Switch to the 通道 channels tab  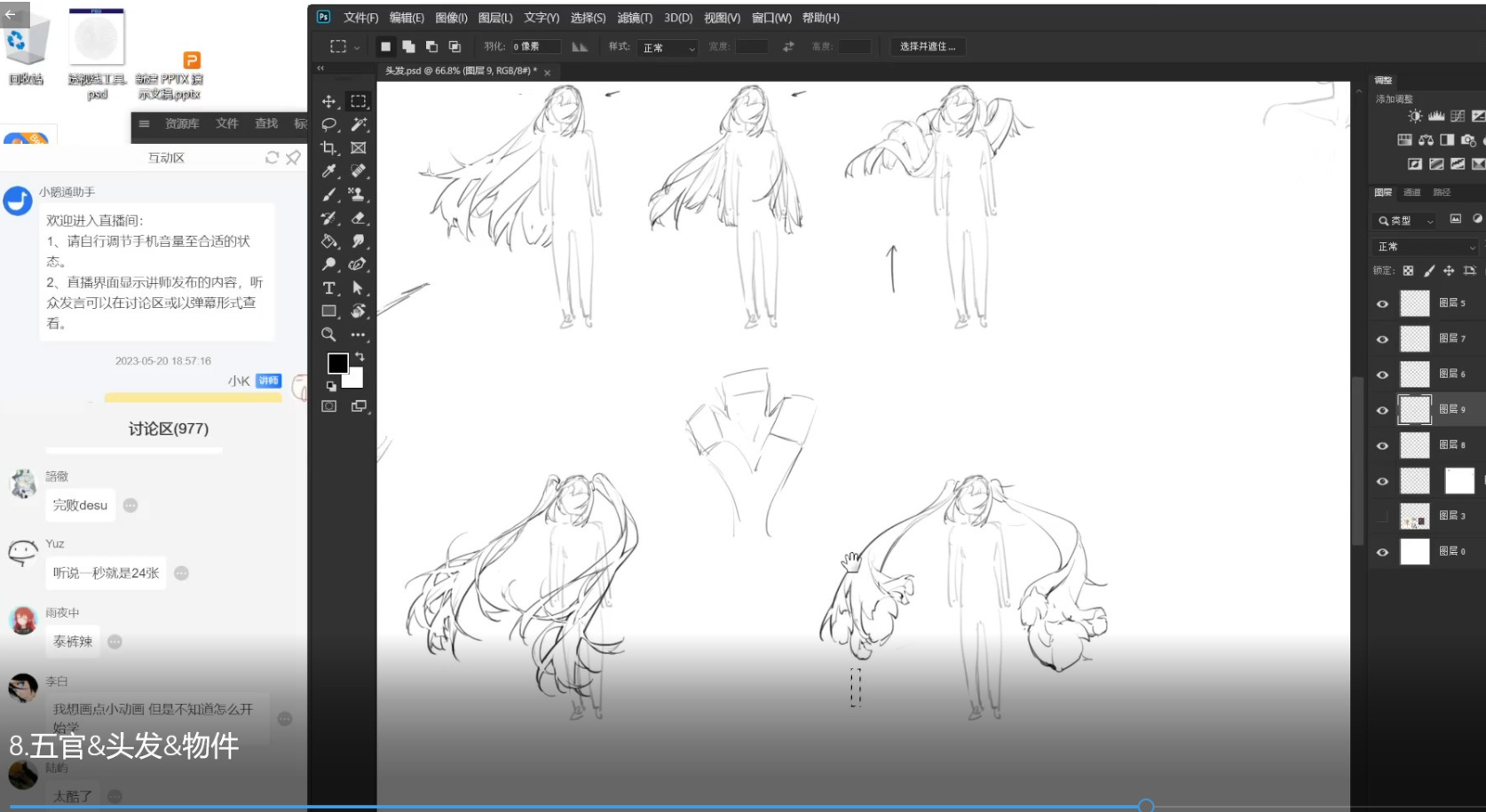(1411, 193)
